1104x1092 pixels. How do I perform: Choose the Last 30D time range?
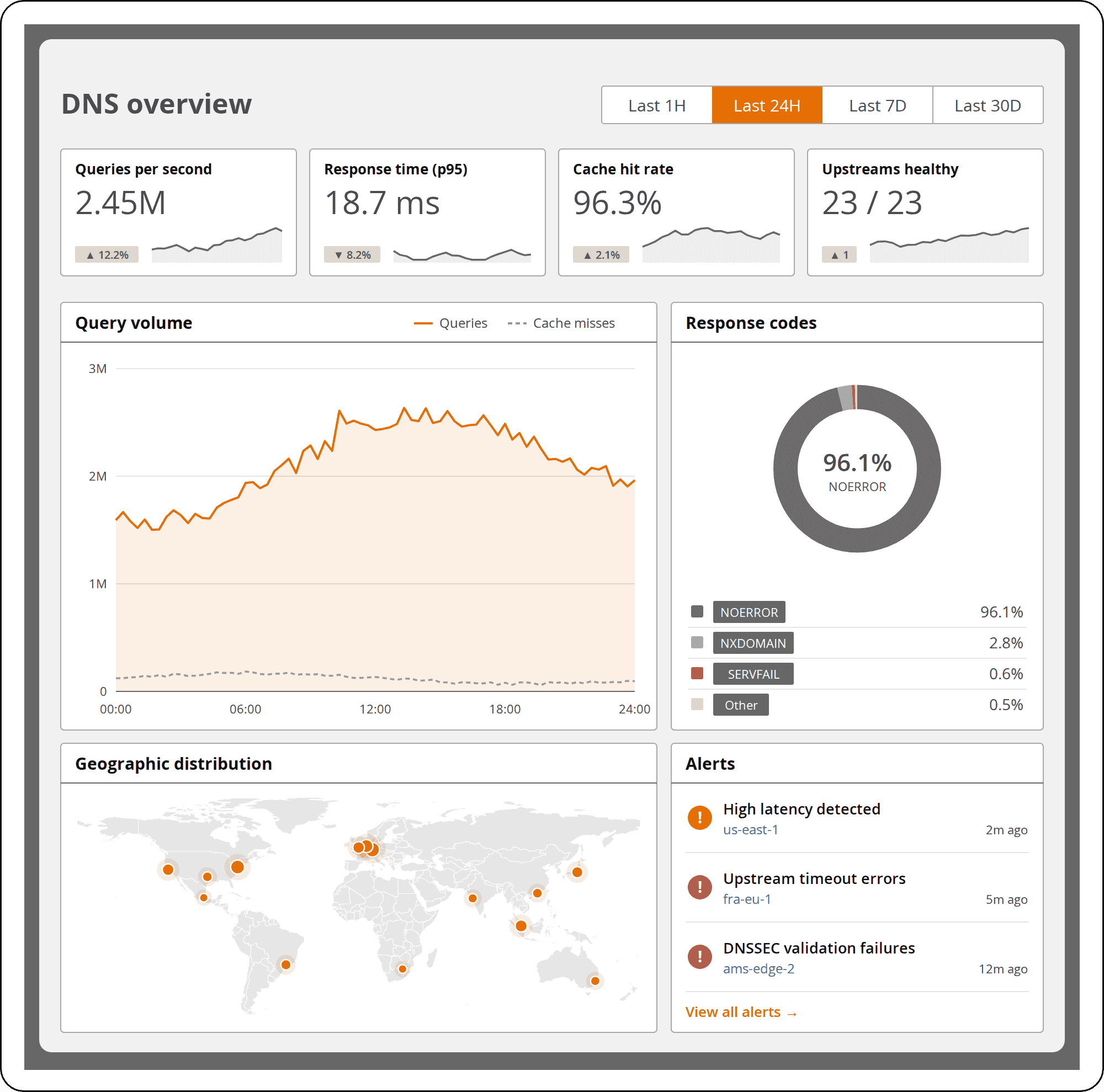pos(988,105)
